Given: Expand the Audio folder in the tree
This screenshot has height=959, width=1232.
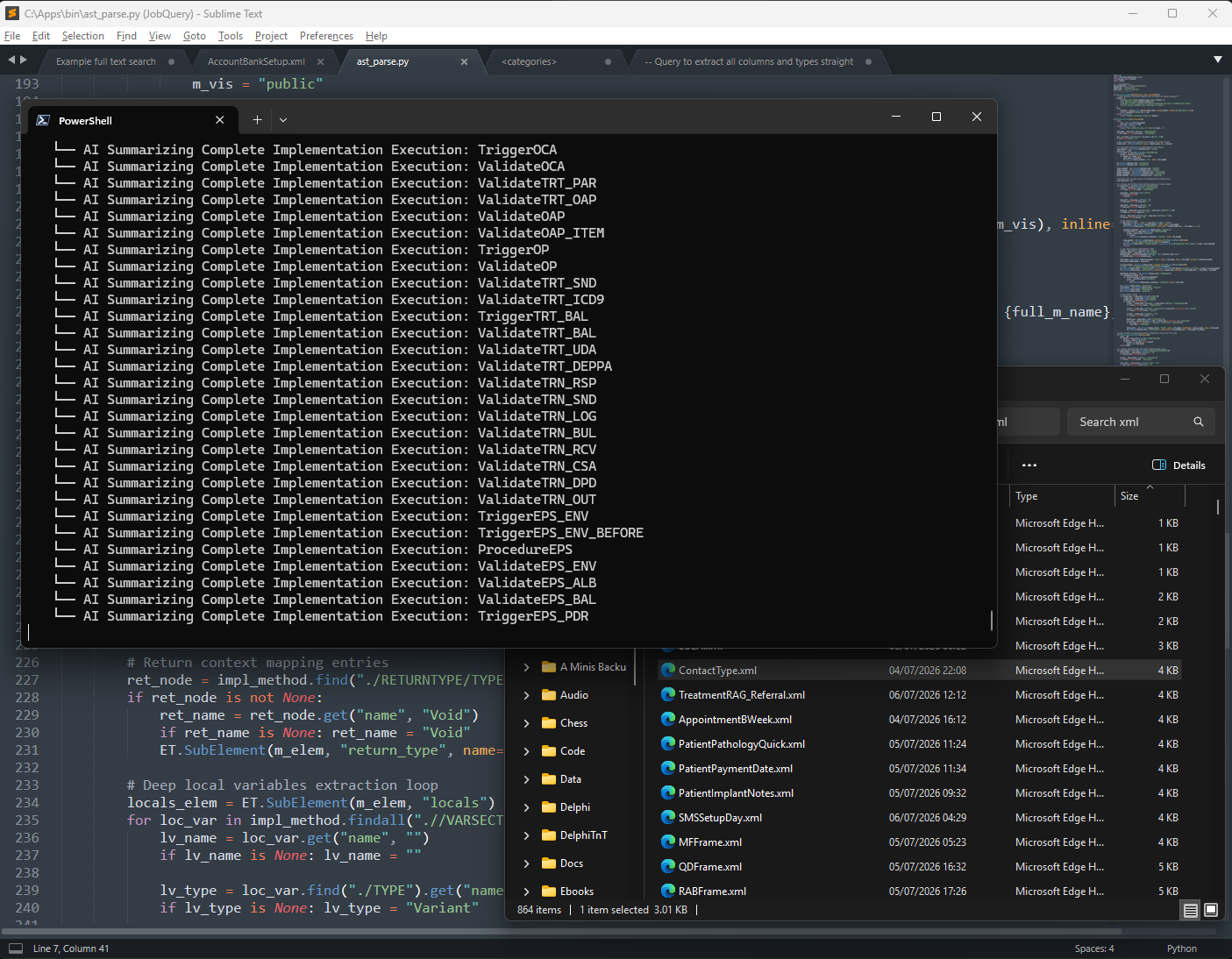Looking at the screenshot, I should [x=526, y=695].
